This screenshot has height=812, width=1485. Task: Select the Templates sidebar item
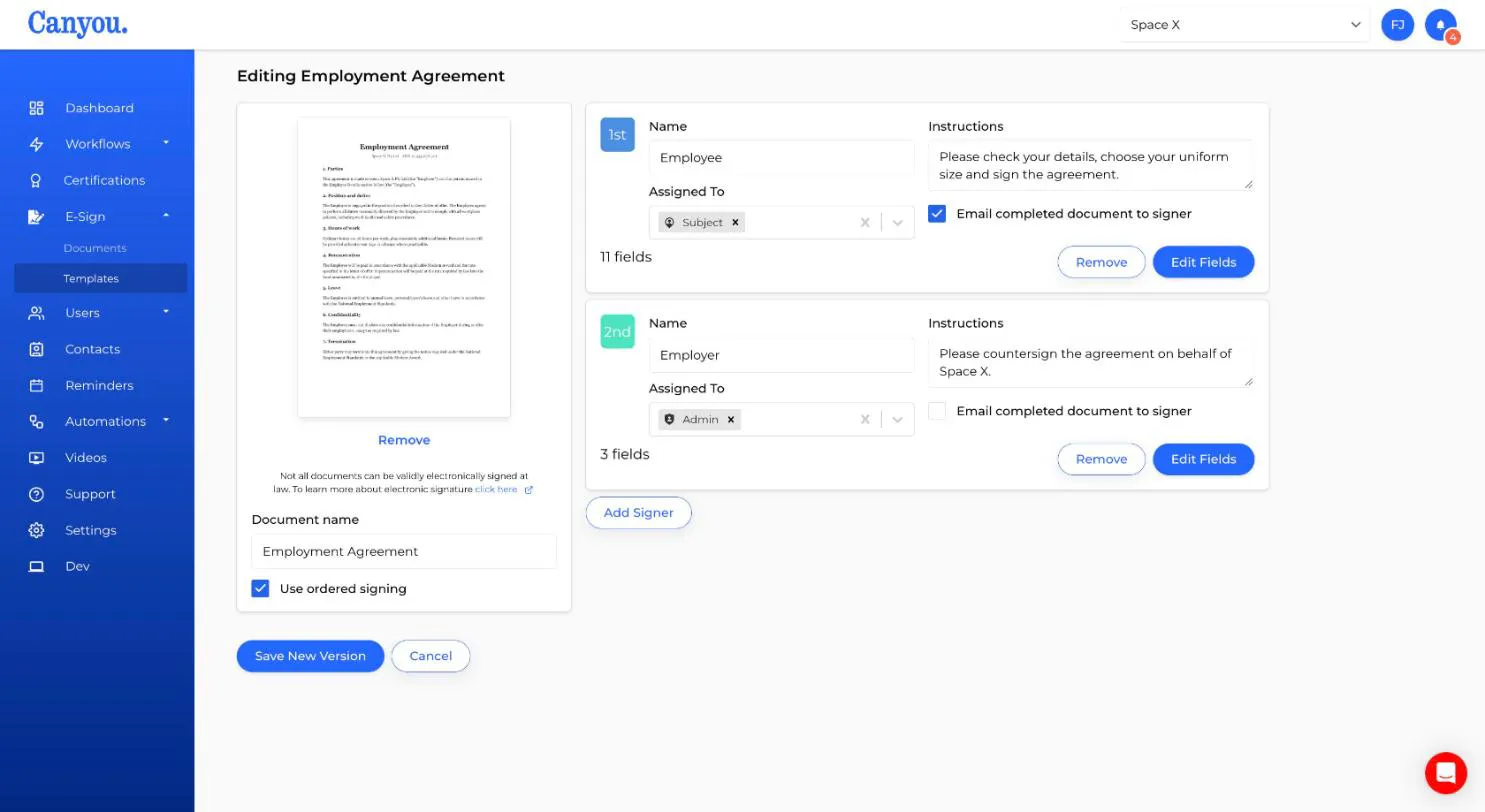(100, 278)
